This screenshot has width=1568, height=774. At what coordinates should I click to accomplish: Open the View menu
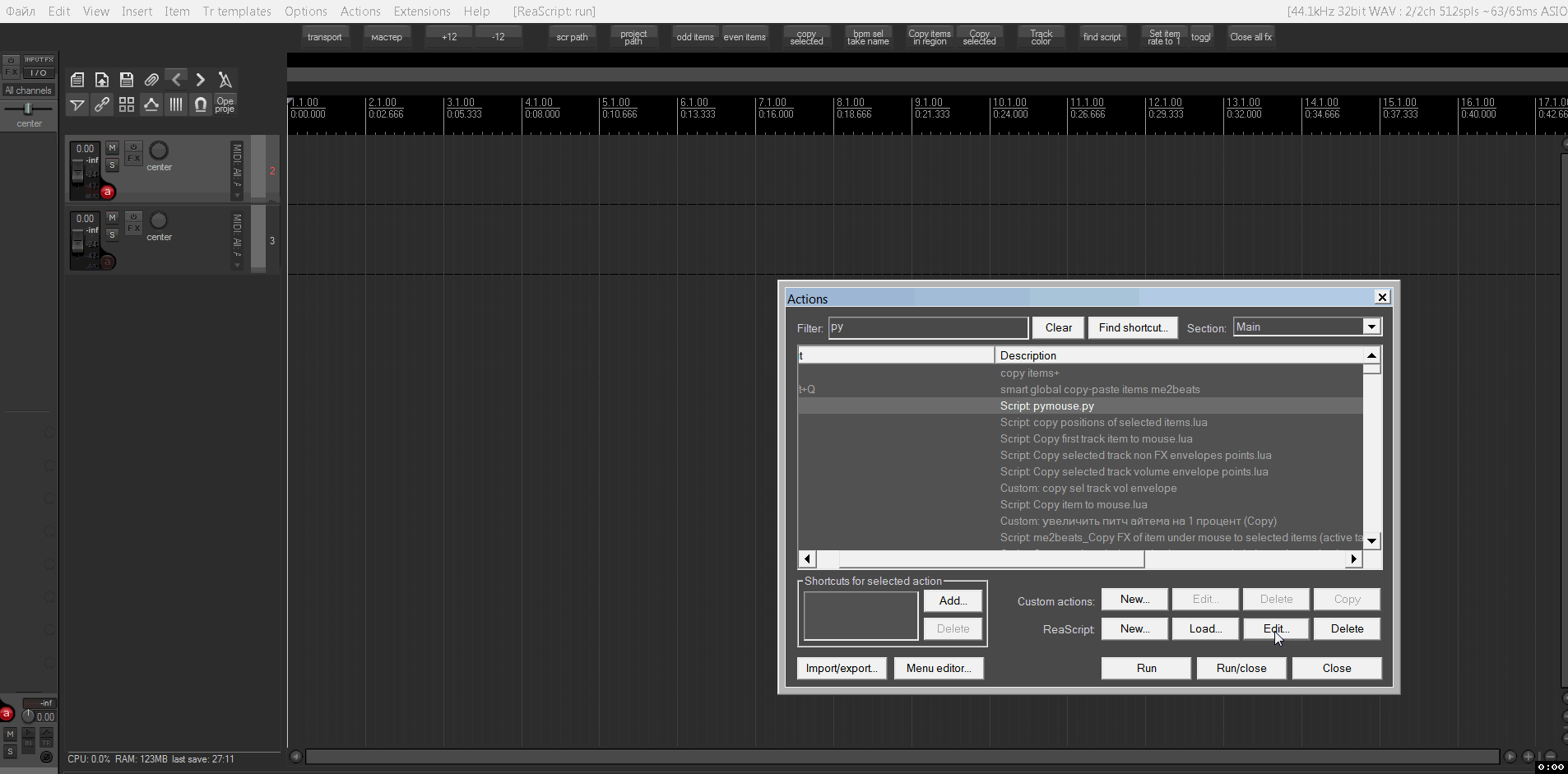pos(95,12)
